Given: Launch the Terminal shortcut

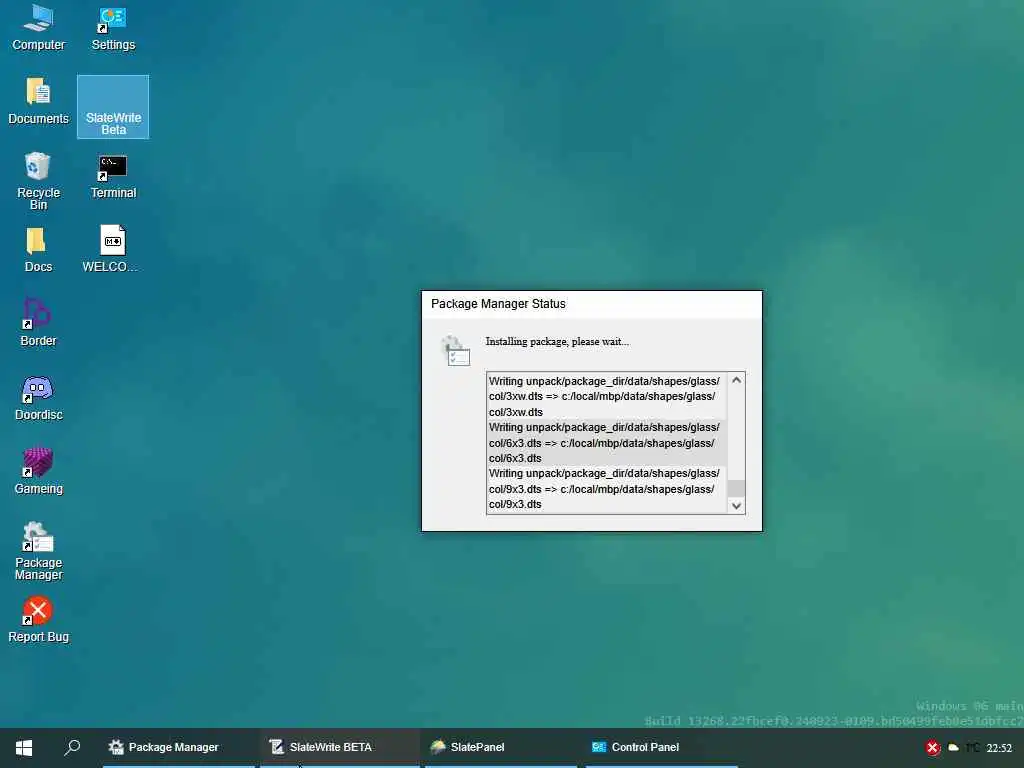Looking at the screenshot, I should (113, 176).
